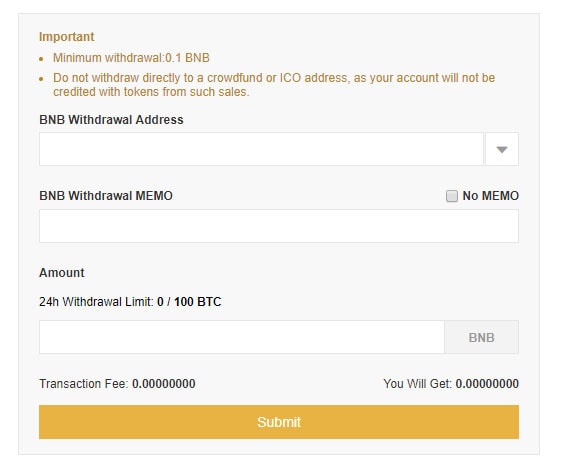
Task: Focus the BNB Withdrawal MEMO input box
Action: pos(279,226)
